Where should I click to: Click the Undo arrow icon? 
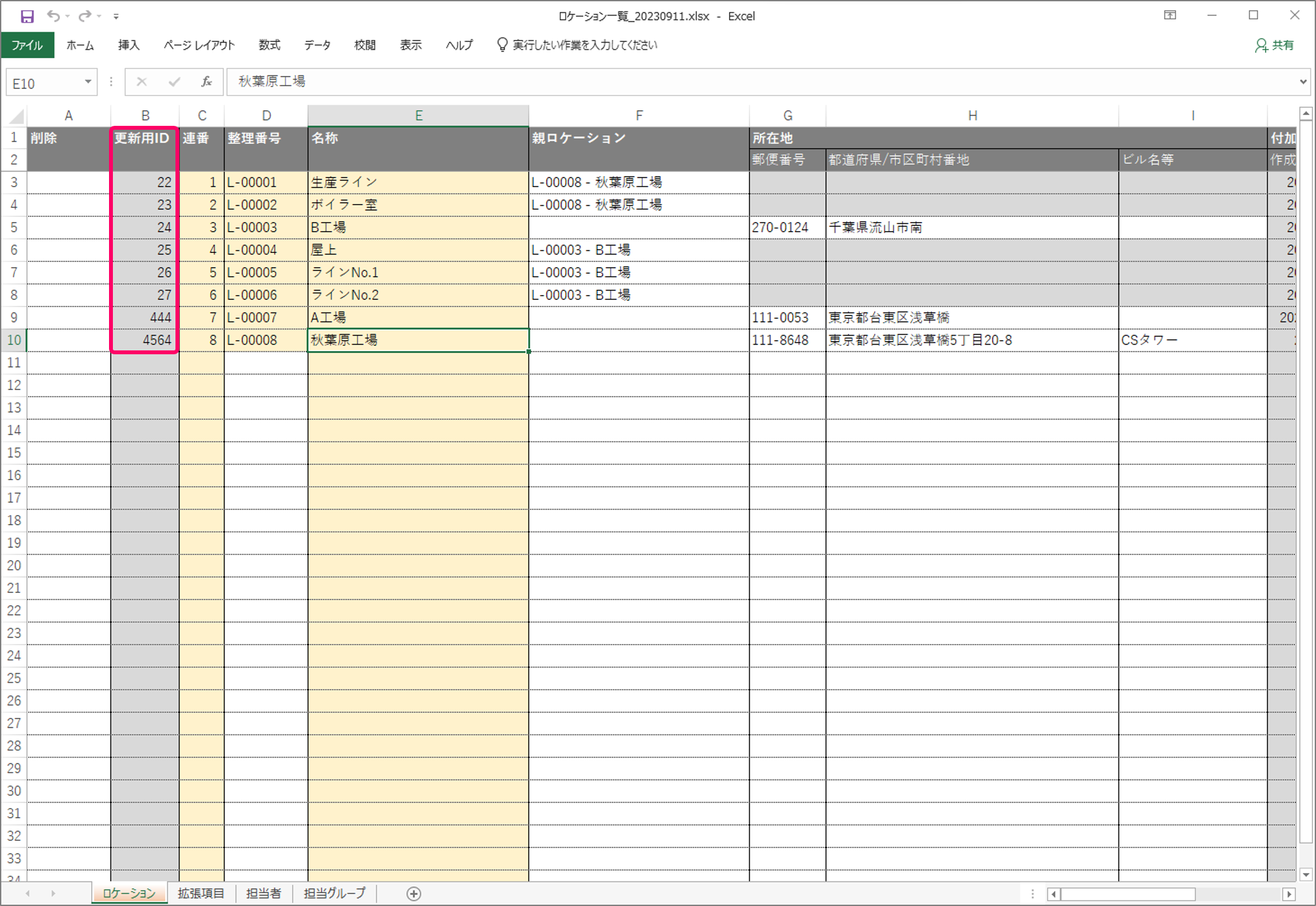(x=53, y=16)
